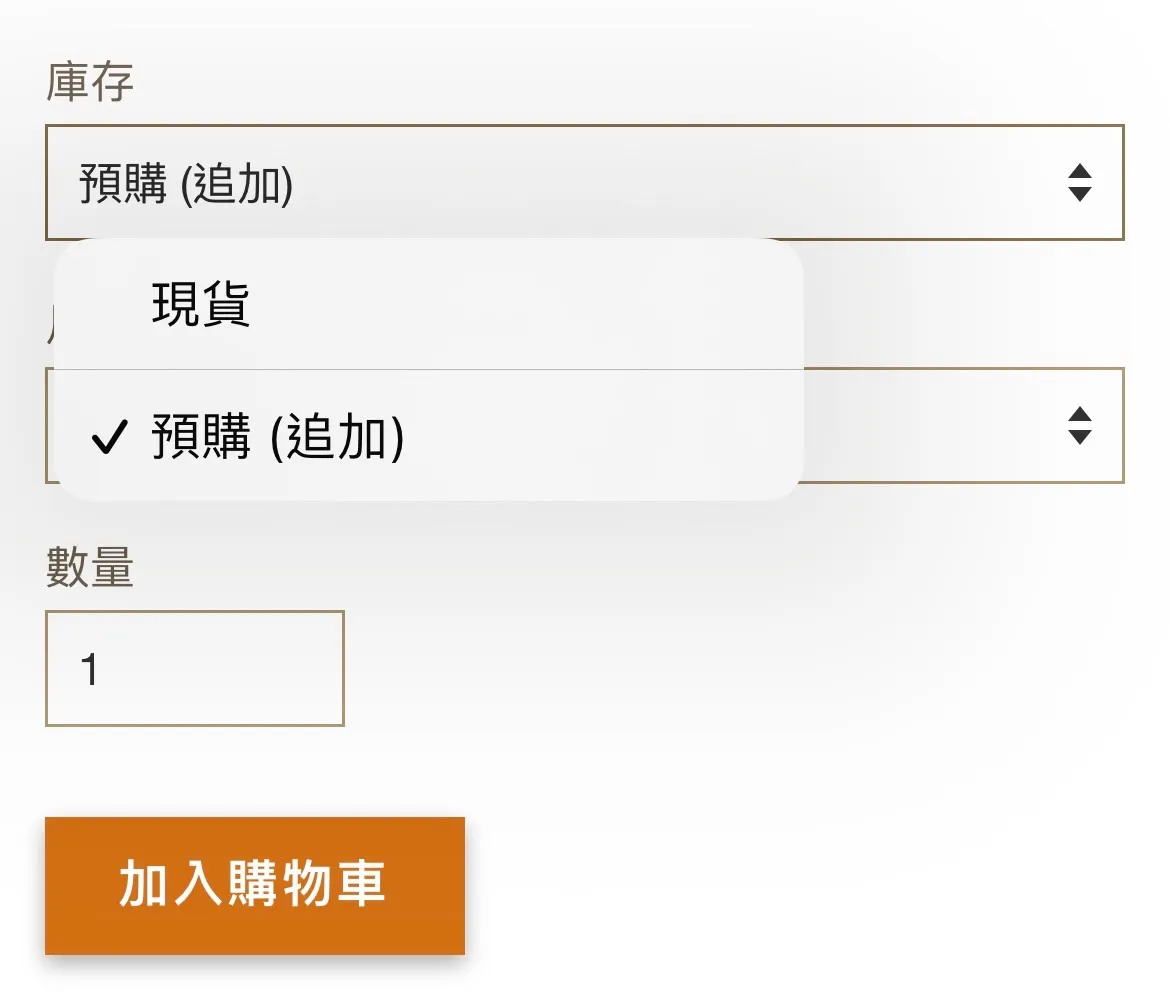Viewport: 1170px width, 1006px height.
Task: Click the down triangle on second selector
Action: [x=1079, y=437]
